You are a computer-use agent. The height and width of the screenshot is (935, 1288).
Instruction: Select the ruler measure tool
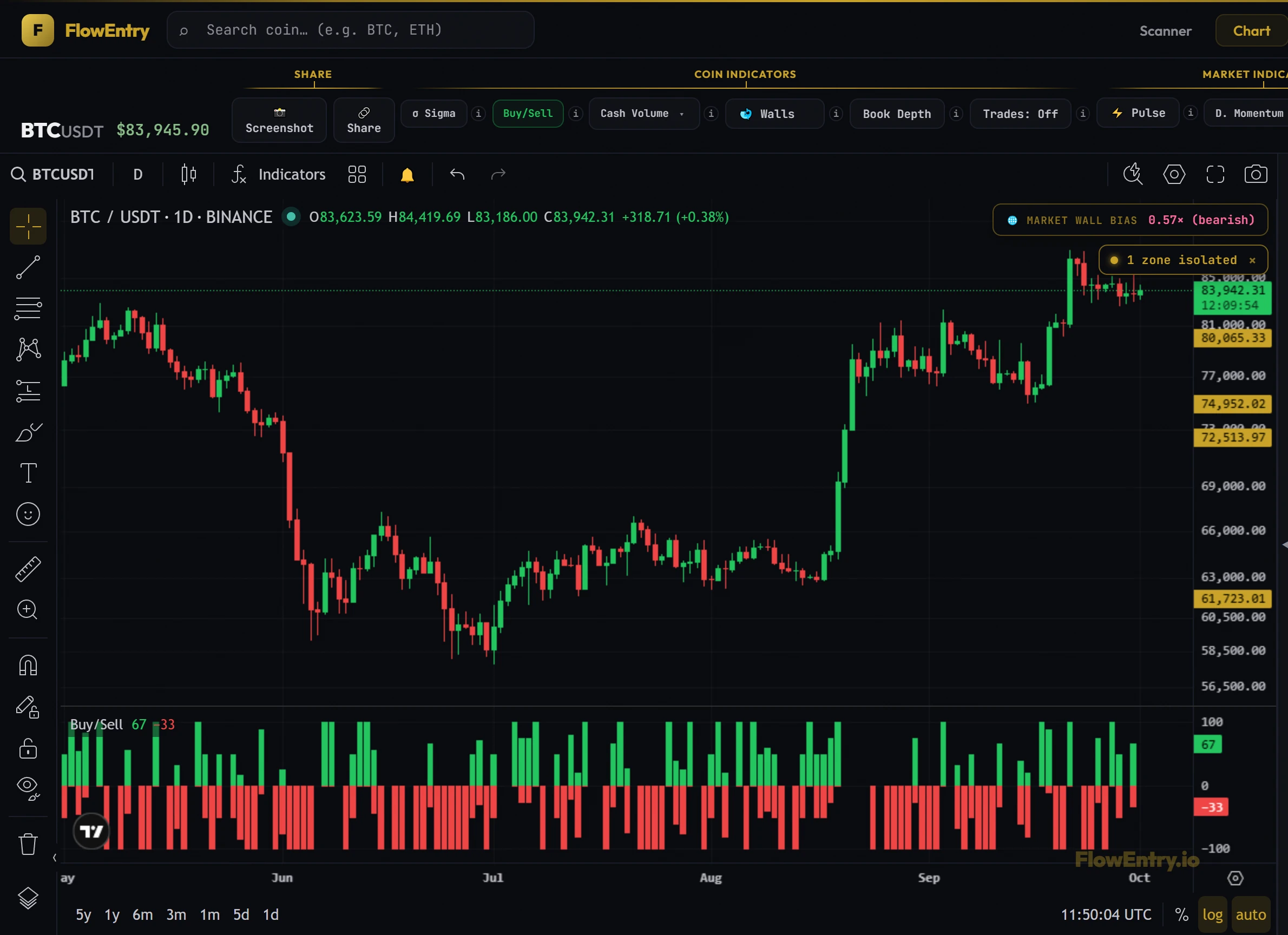point(28,569)
